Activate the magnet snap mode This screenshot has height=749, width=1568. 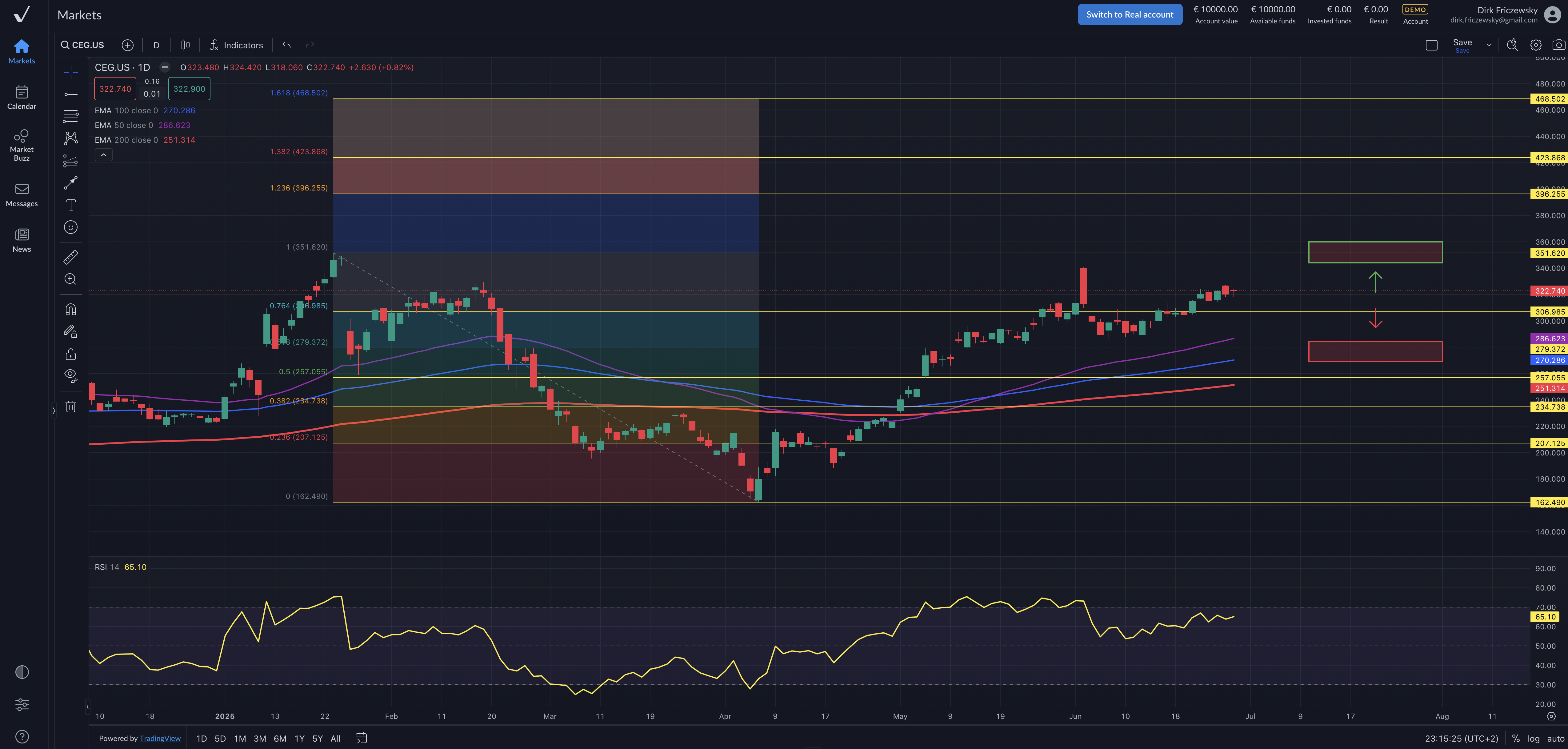[x=70, y=309]
